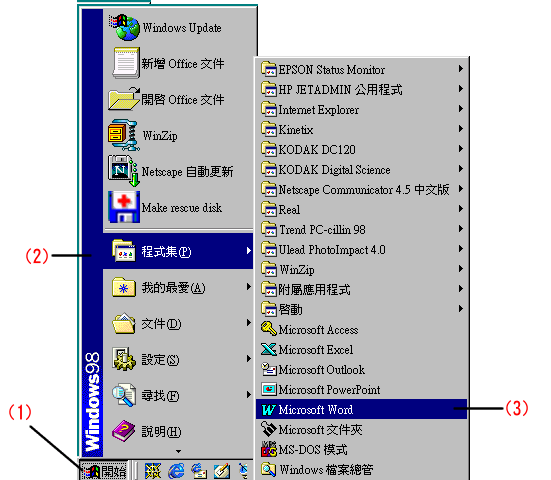Click the Windows Update globe icon
This screenshot has width=551, height=480.
click(x=124, y=27)
